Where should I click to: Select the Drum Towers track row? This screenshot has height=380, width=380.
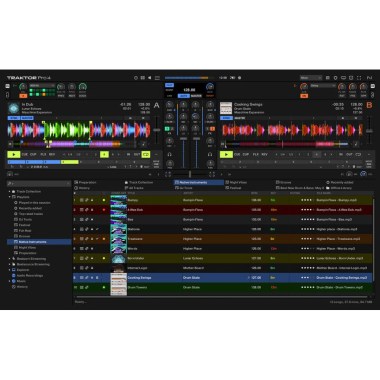tap(222, 287)
